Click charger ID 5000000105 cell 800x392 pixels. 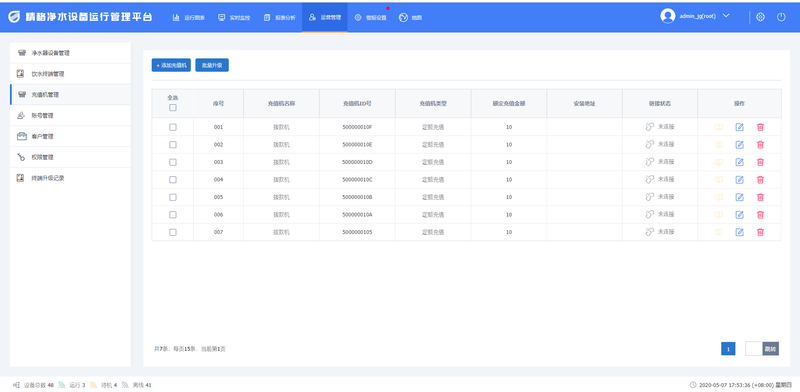pyautogui.click(x=357, y=232)
